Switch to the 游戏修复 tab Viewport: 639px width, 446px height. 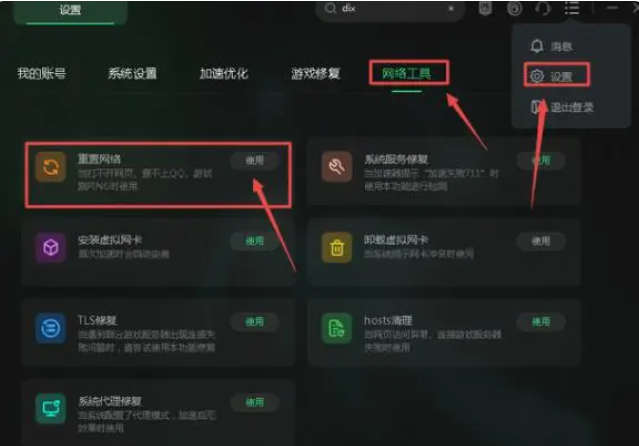click(x=315, y=74)
